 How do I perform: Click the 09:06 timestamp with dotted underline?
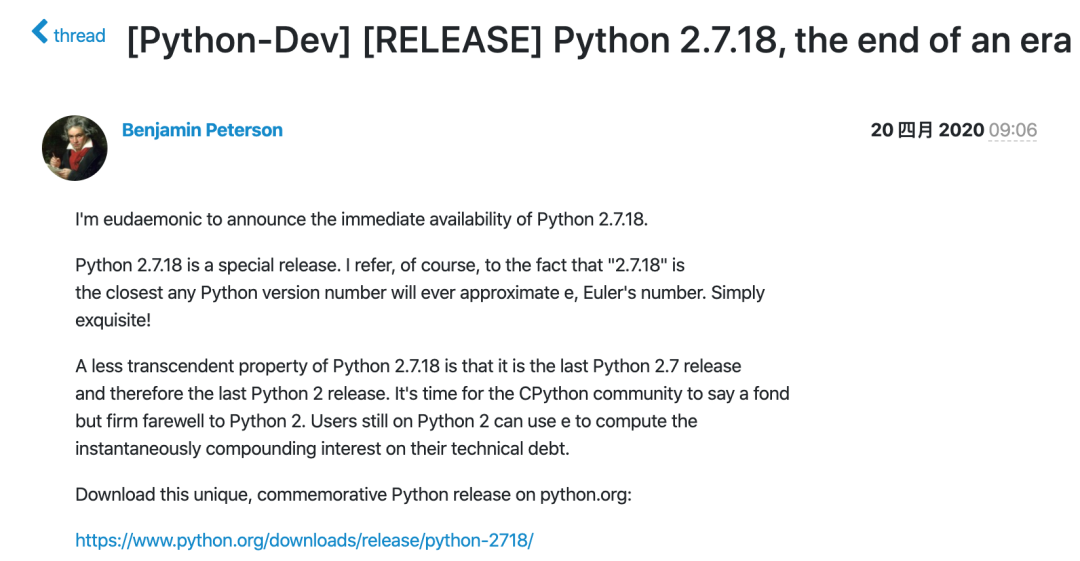point(1012,130)
